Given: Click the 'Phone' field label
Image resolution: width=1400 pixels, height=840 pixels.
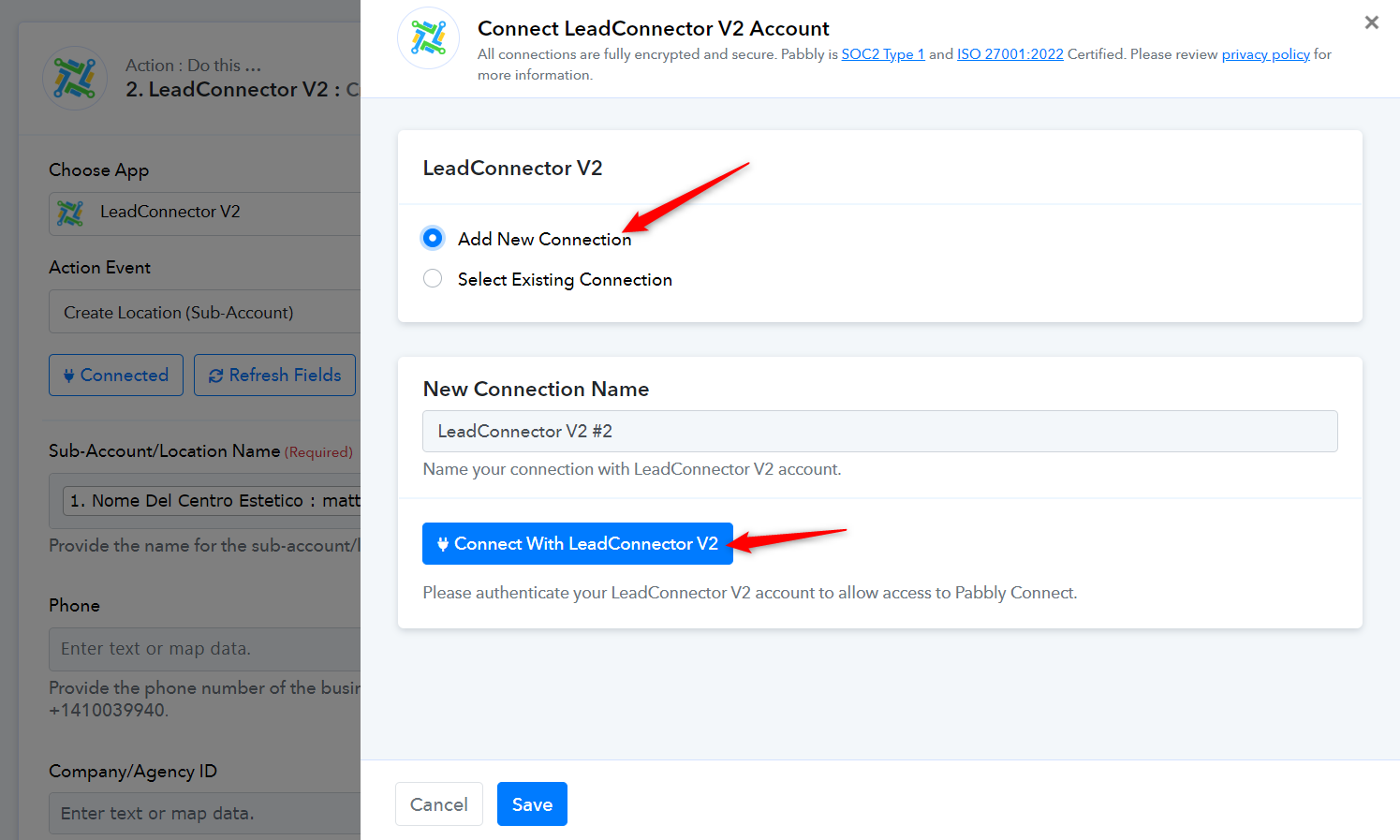Looking at the screenshot, I should 74,606.
